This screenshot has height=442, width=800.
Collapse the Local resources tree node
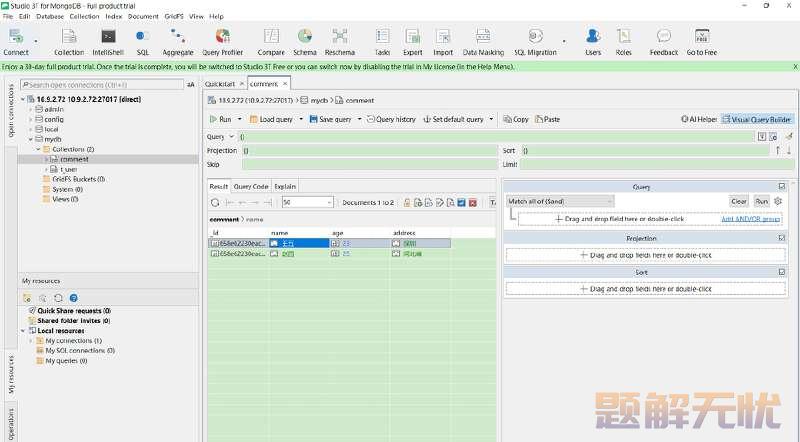point(23,331)
